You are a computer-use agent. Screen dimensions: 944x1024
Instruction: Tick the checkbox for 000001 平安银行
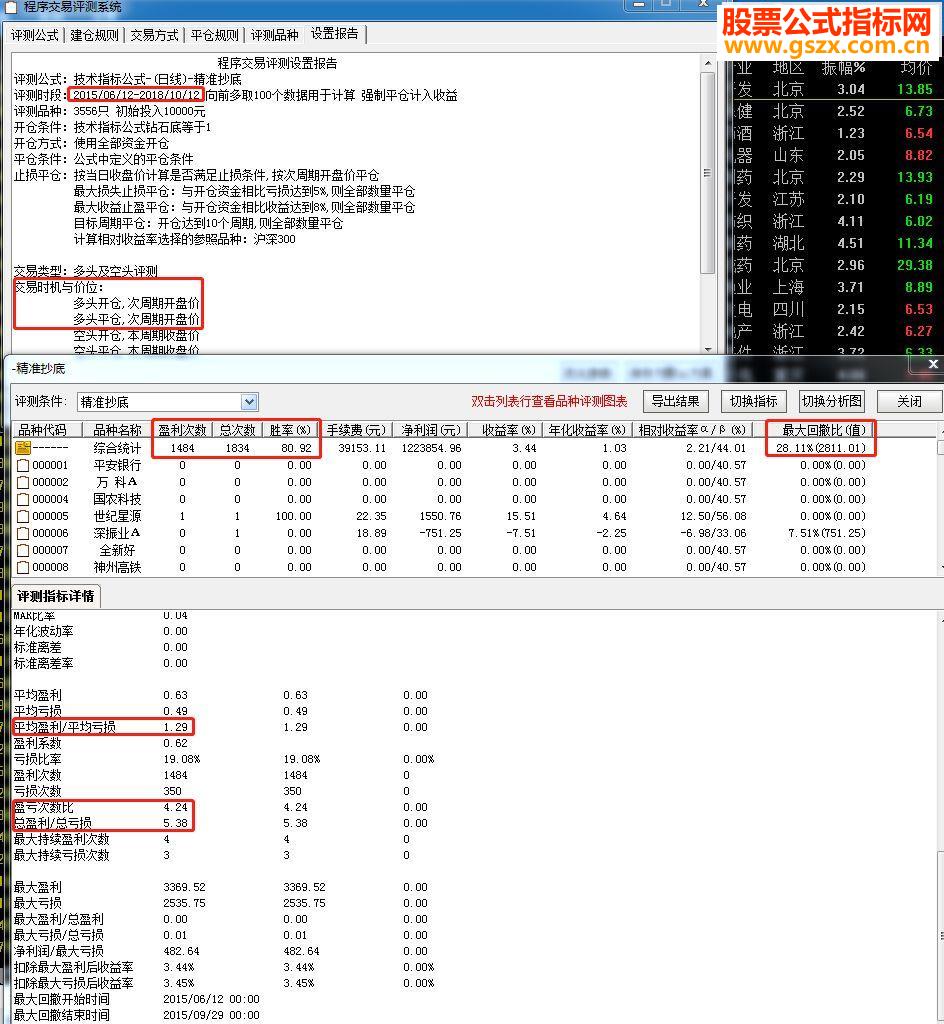click(x=23, y=465)
